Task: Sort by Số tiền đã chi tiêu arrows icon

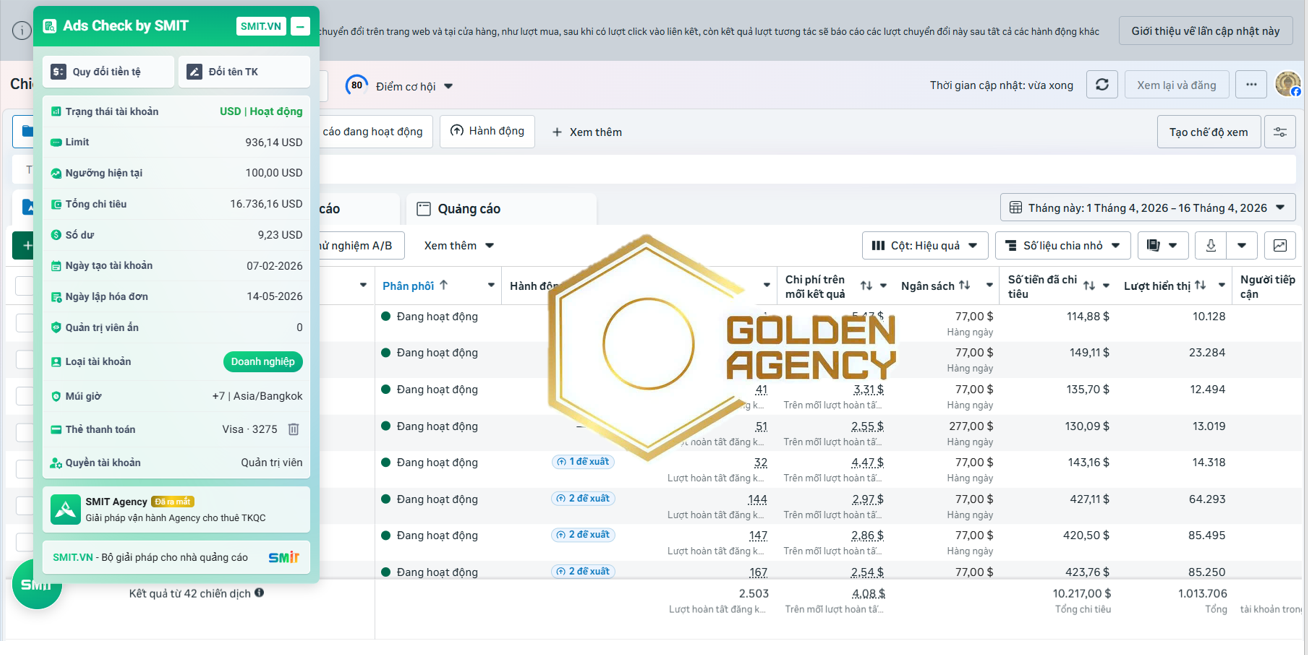Action: tap(1089, 286)
